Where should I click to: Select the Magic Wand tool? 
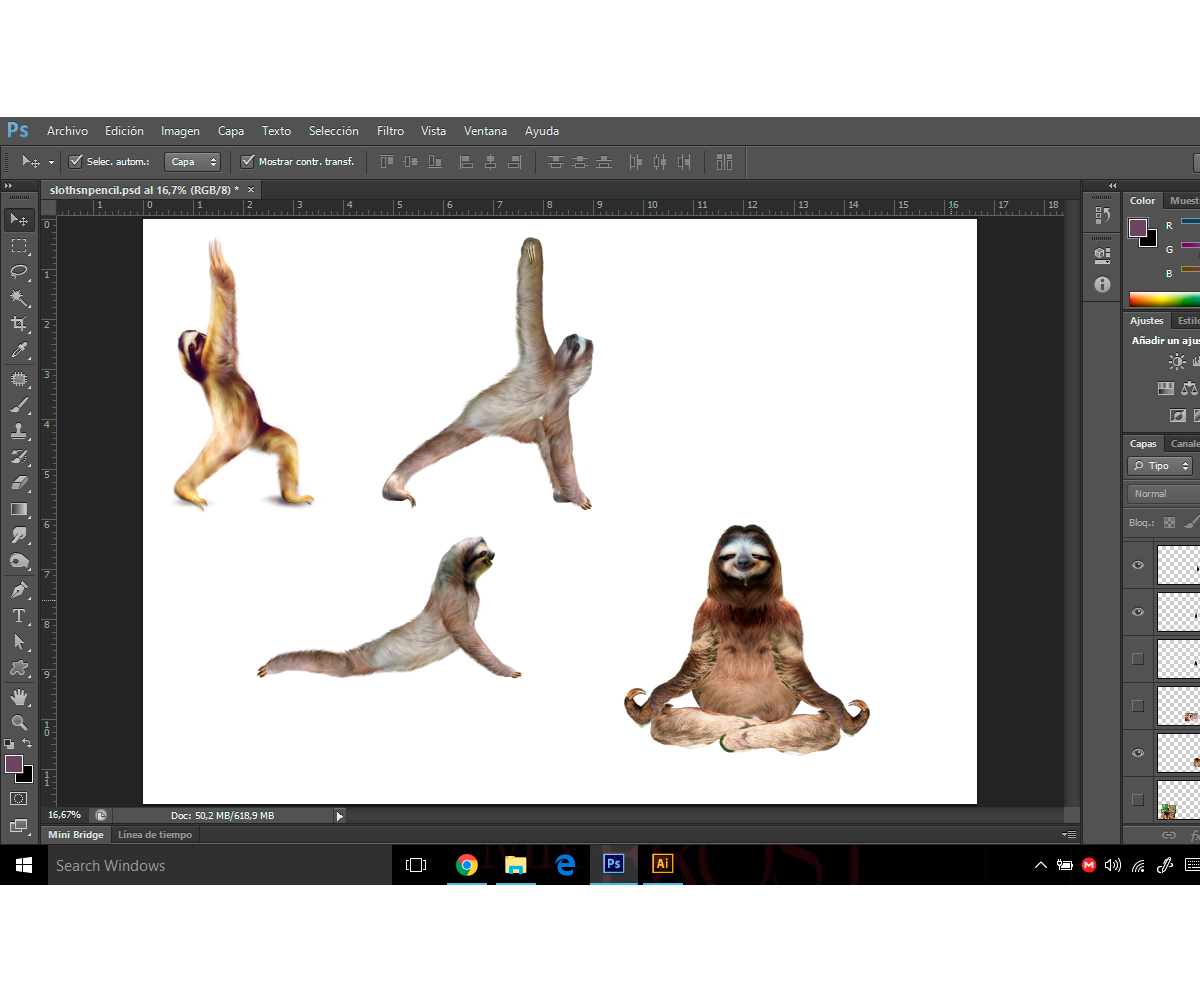[19, 298]
